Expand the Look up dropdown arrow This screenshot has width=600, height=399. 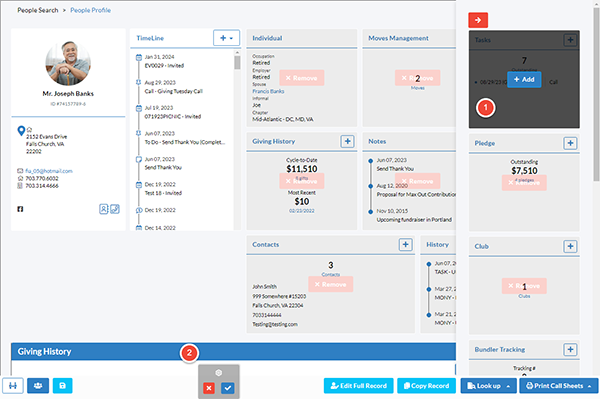coord(508,386)
